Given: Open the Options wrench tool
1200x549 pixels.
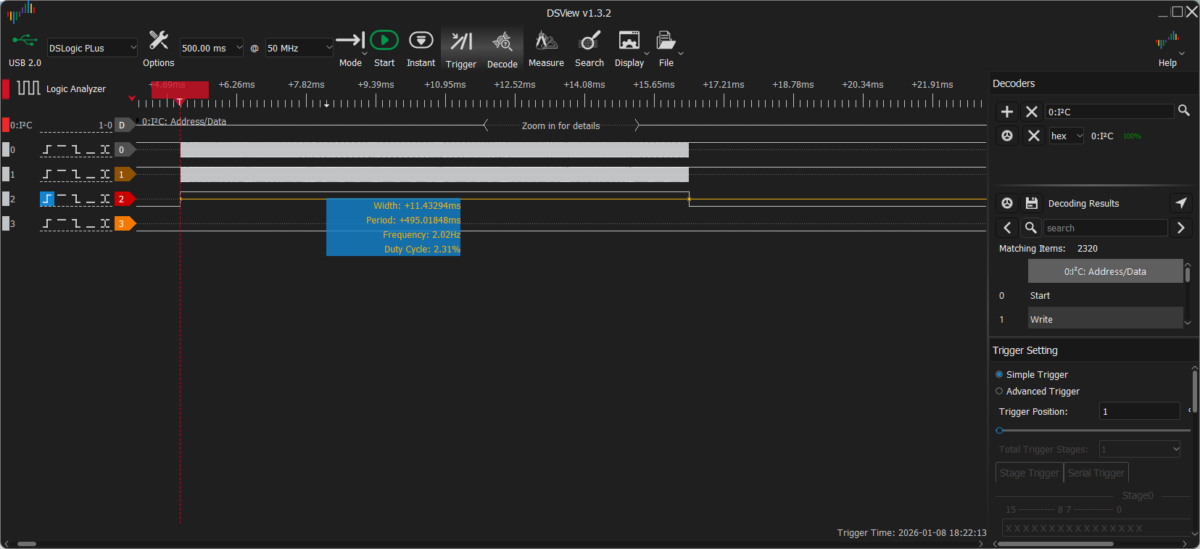Looking at the screenshot, I should point(158,41).
